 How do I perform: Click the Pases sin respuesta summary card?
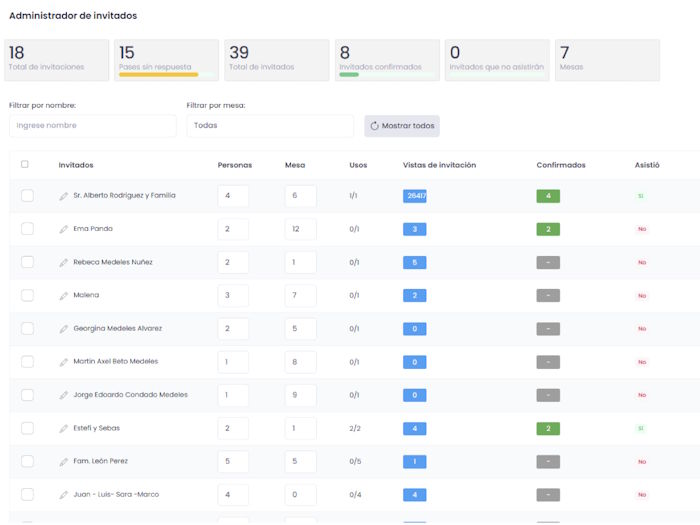[x=166, y=59]
